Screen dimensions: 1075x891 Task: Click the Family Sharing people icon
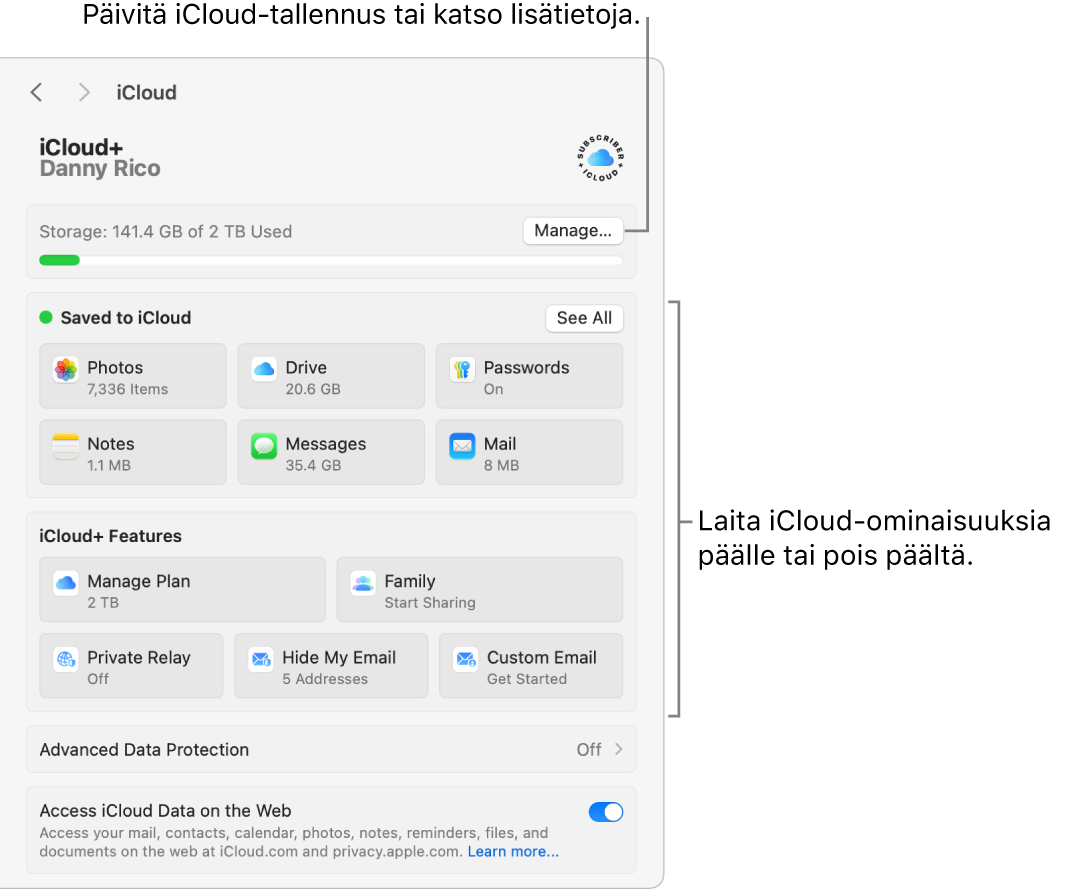[363, 584]
